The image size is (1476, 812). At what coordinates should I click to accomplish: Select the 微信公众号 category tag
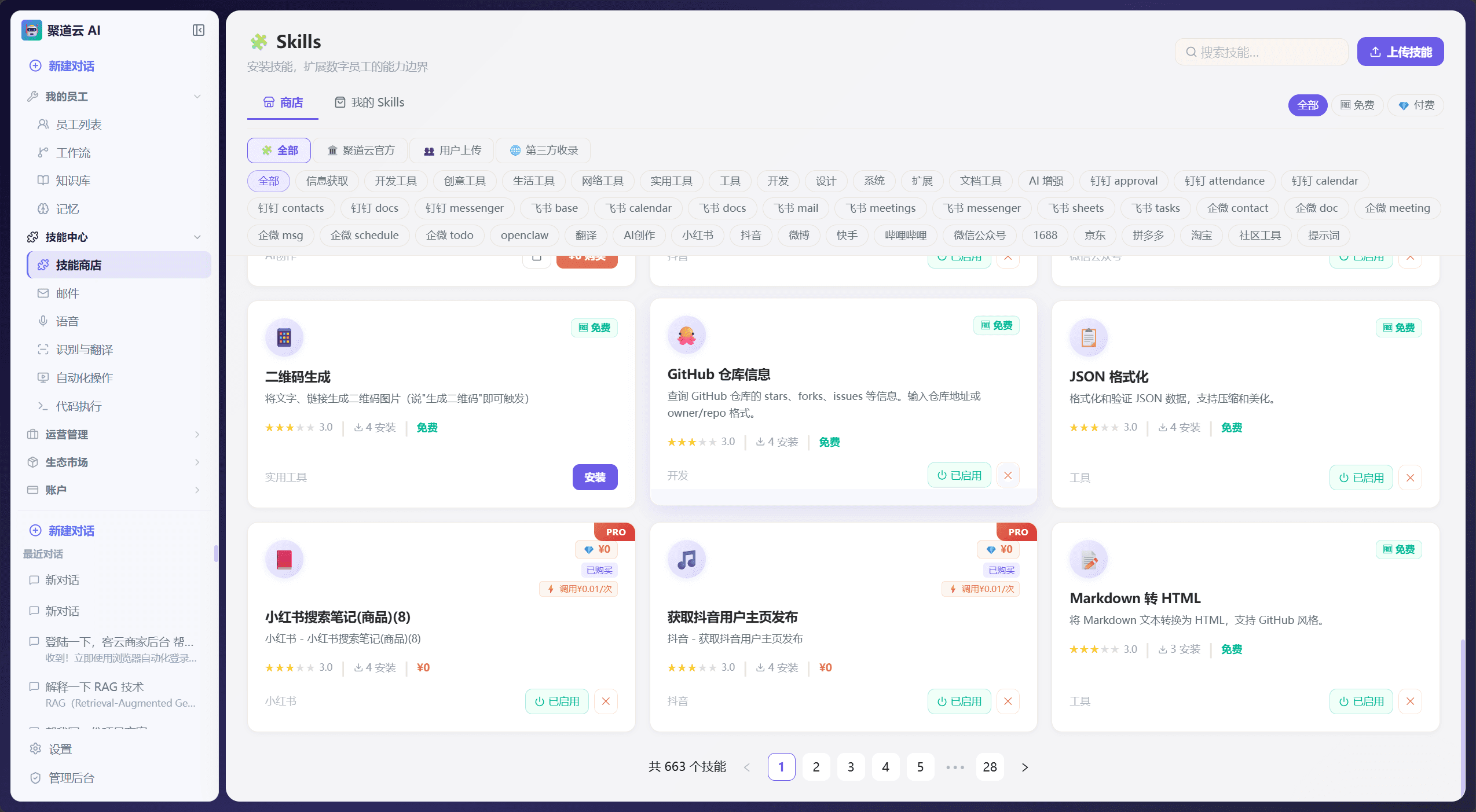click(x=980, y=236)
